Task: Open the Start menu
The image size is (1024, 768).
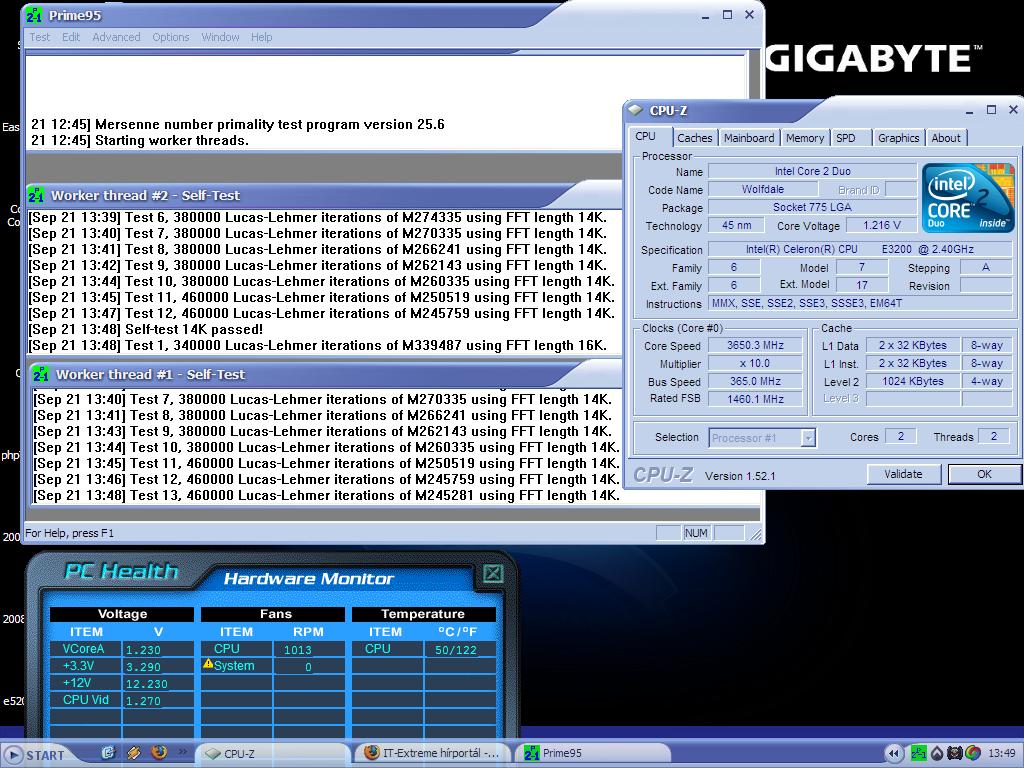Action: coord(36,755)
